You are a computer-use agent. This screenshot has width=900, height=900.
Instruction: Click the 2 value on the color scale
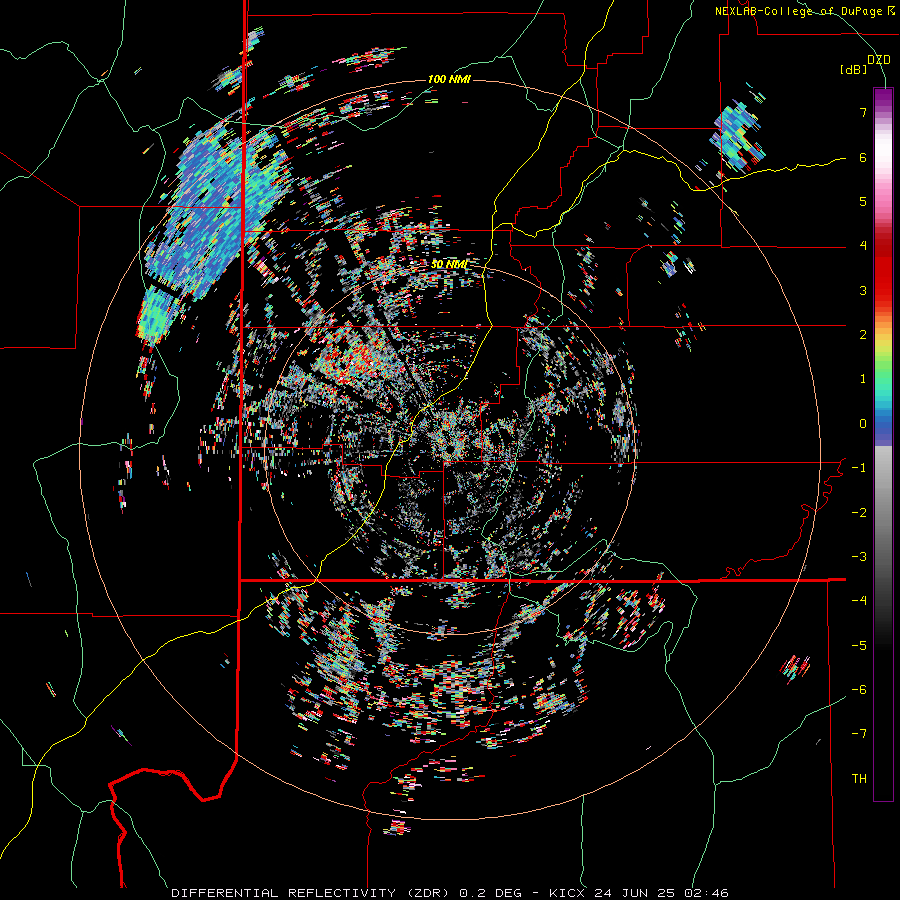pos(863,335)
